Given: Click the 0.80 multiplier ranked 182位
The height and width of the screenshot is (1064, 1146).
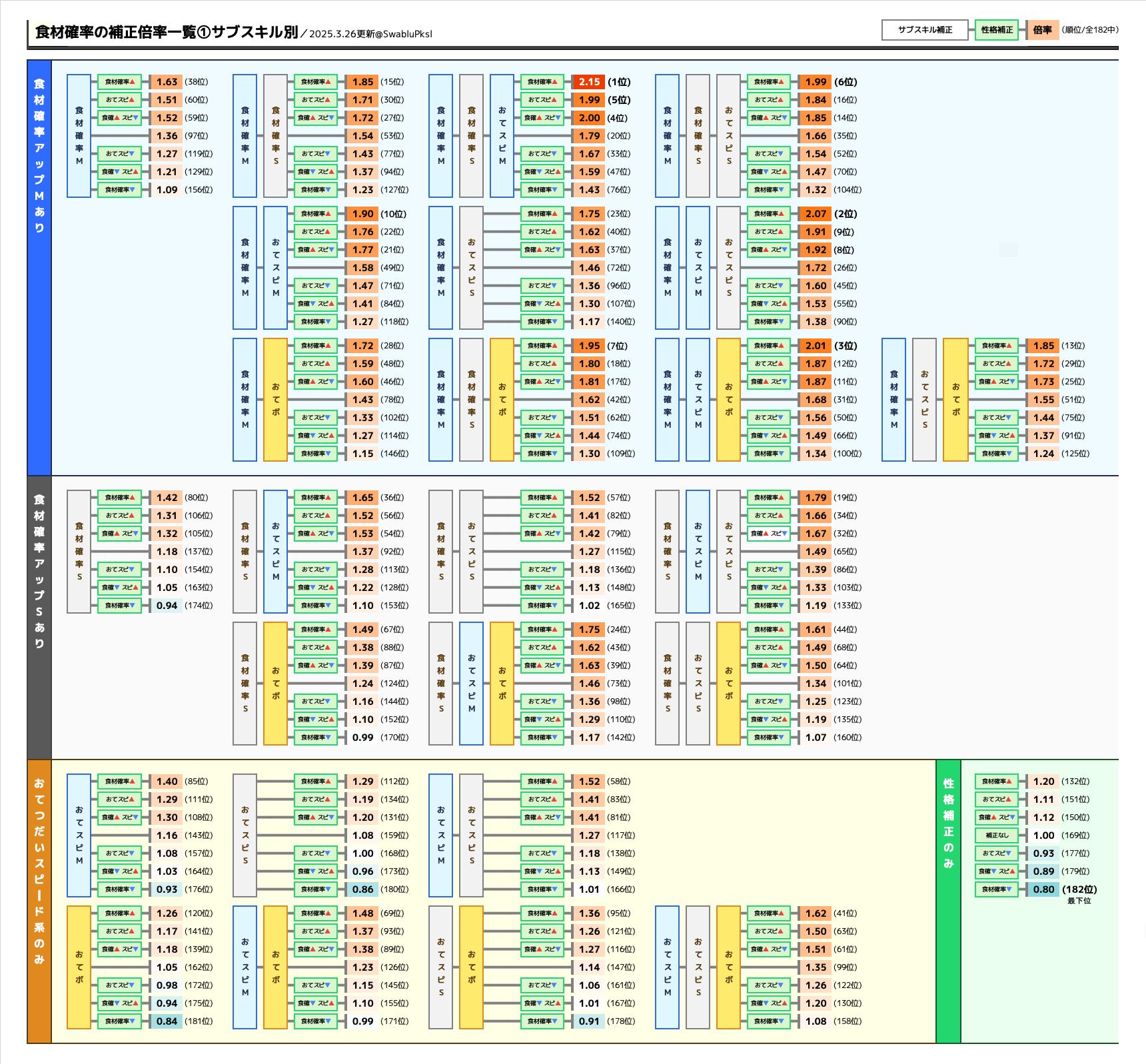Looking at the screenshot, I should point(1043,889).
